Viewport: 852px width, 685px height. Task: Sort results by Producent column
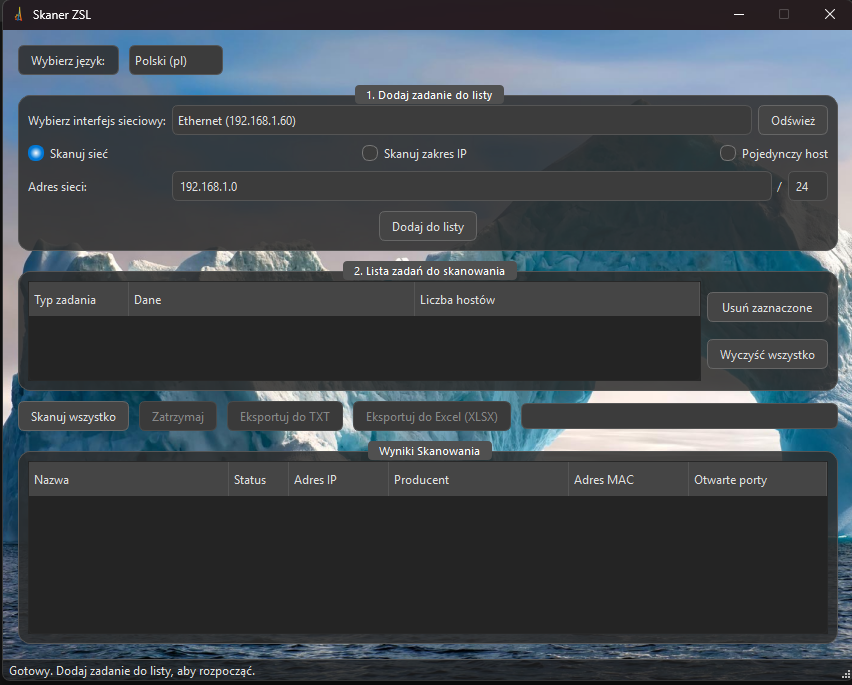click(478, 480)
